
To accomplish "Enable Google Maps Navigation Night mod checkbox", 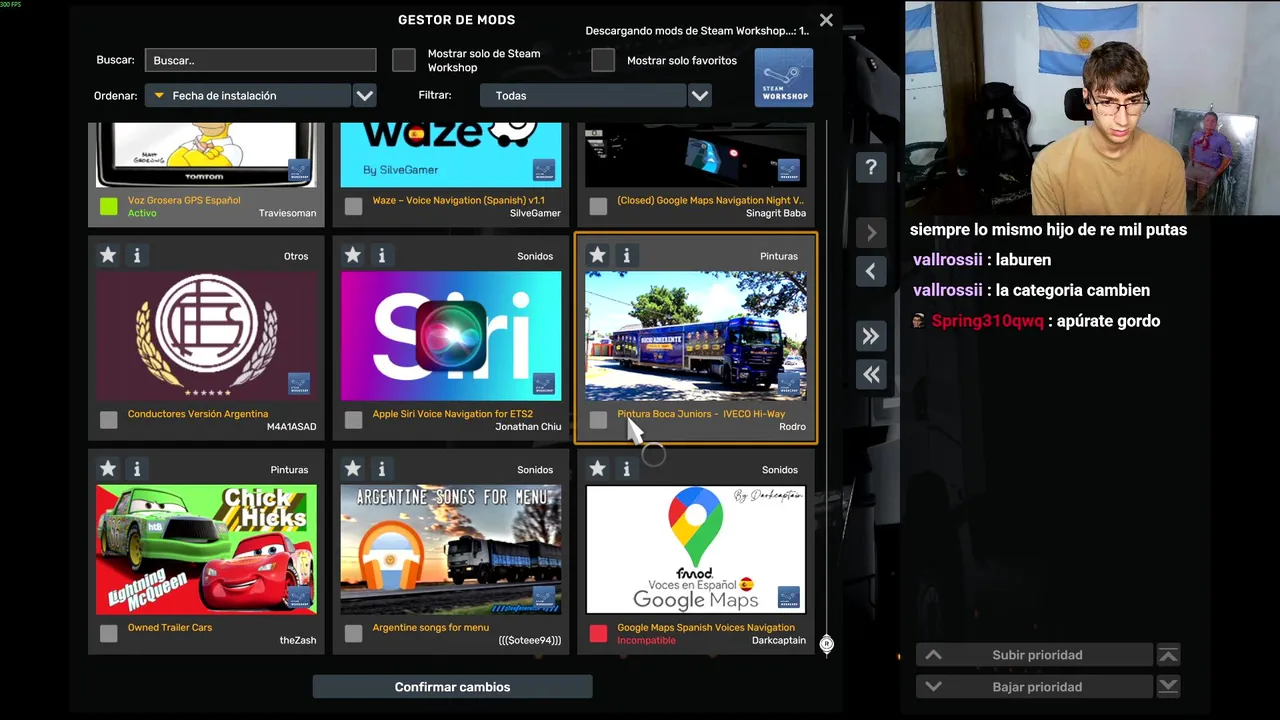I will 599,207.
